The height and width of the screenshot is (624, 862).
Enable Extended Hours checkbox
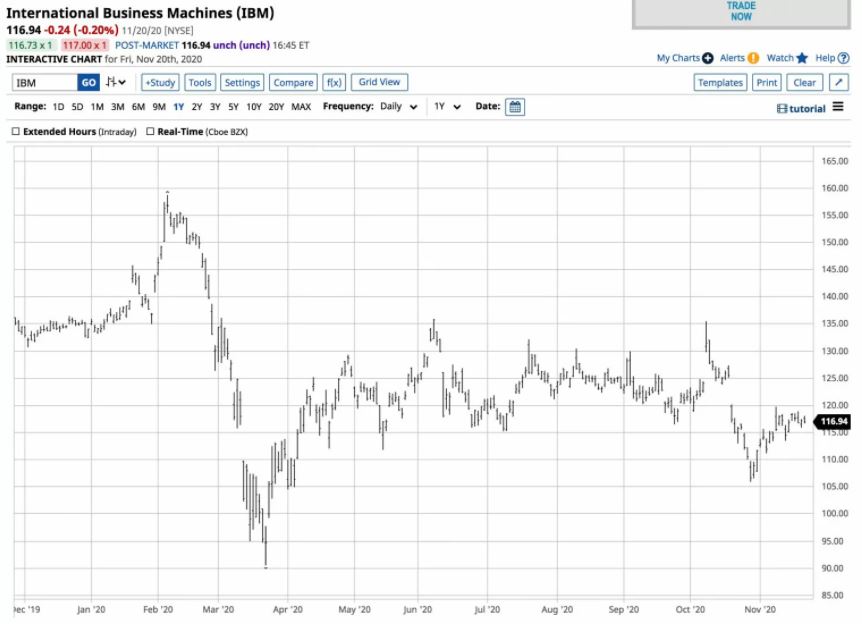(15, 131)
